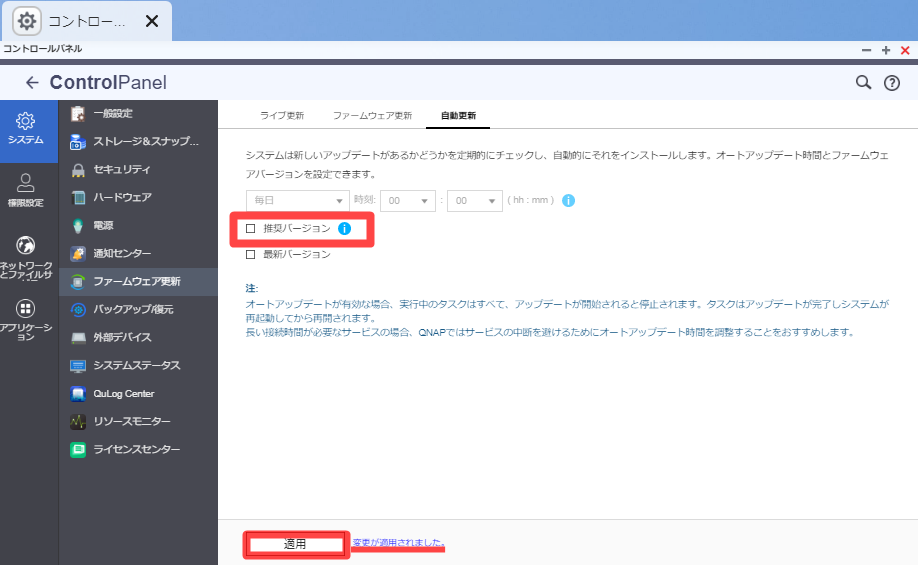Switch to the ライブ更新 tab
Image resolution: width=918 pixels, height=565 pixels.
click(282, 115)
